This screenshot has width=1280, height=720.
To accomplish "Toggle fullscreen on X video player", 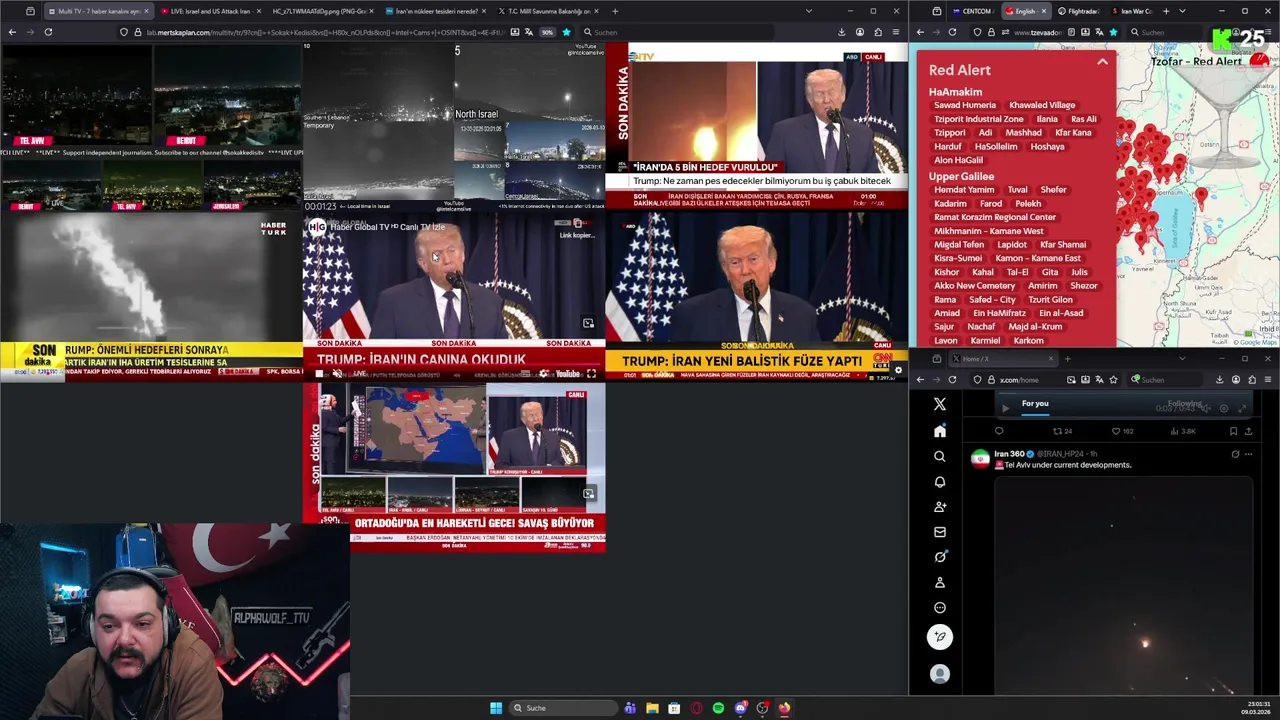I will point(1242,408).
